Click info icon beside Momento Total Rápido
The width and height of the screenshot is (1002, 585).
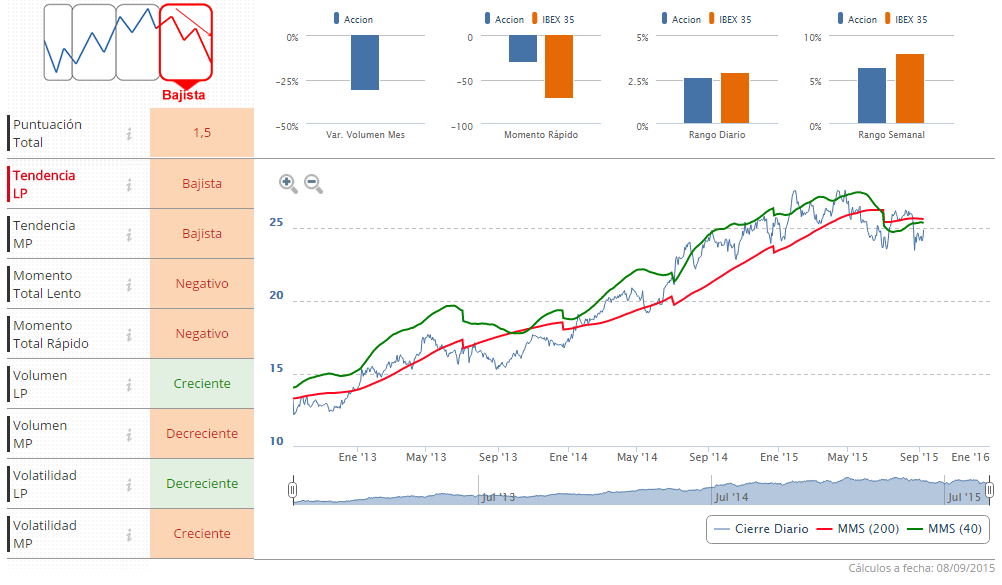pyautogui.click(x=129, y=334)
